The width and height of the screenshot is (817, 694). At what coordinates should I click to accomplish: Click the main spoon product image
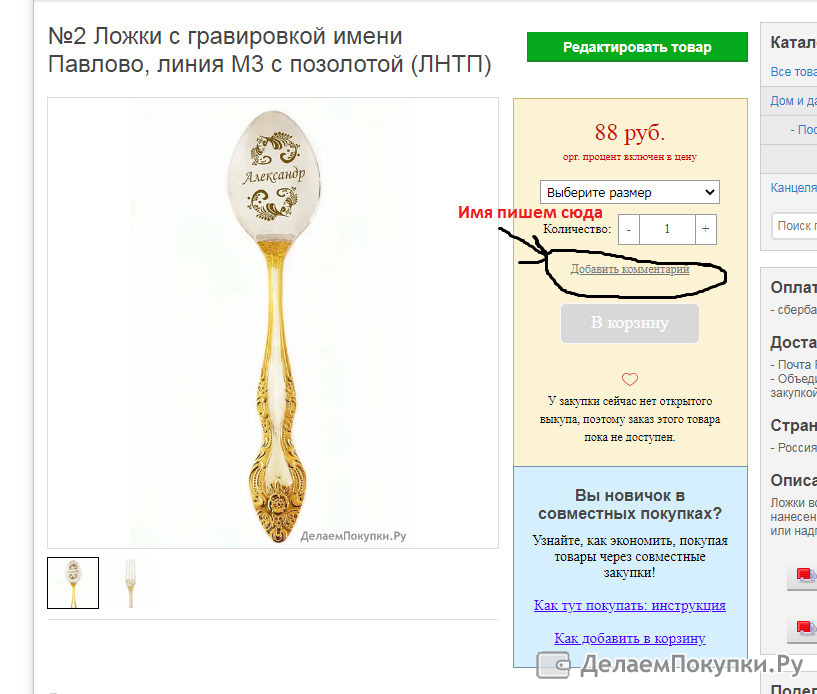pyautogui.click(x=273, y=323)
